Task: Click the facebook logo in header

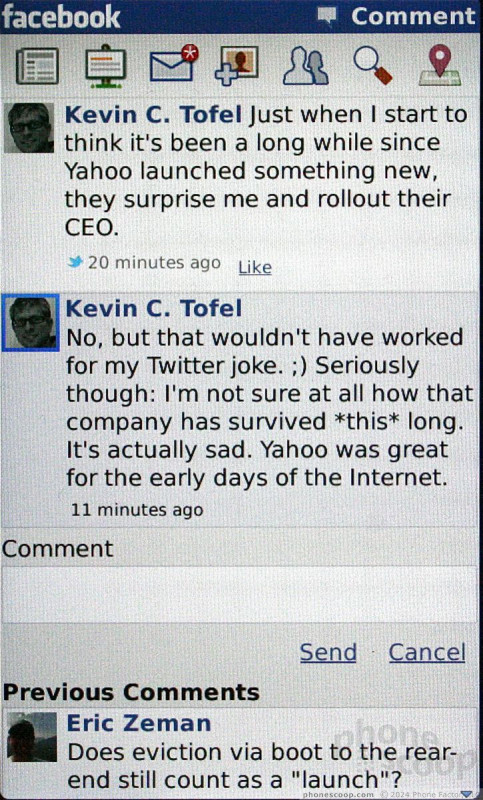Action: click(x=61, y=16)
